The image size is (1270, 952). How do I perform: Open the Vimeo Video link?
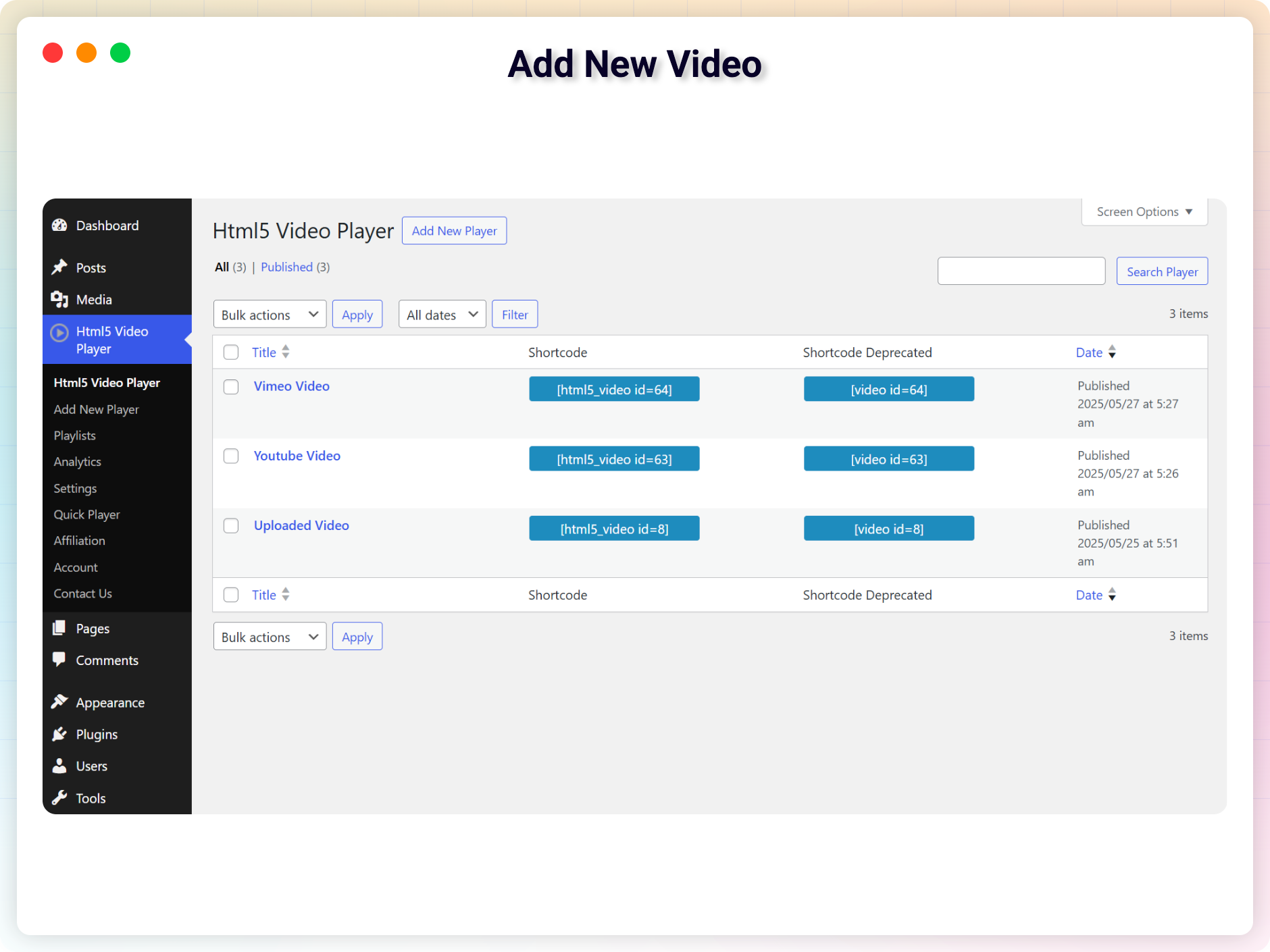(291, 386)
